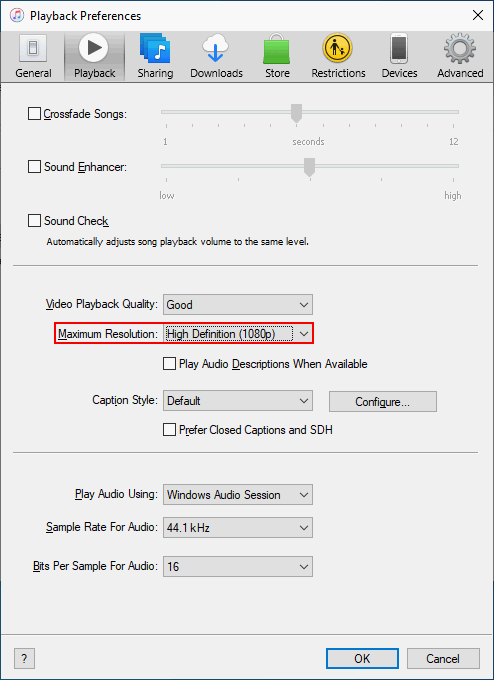Confirm settings with the OK button
This screenshot has width=494, height=680.
[362, 658]
